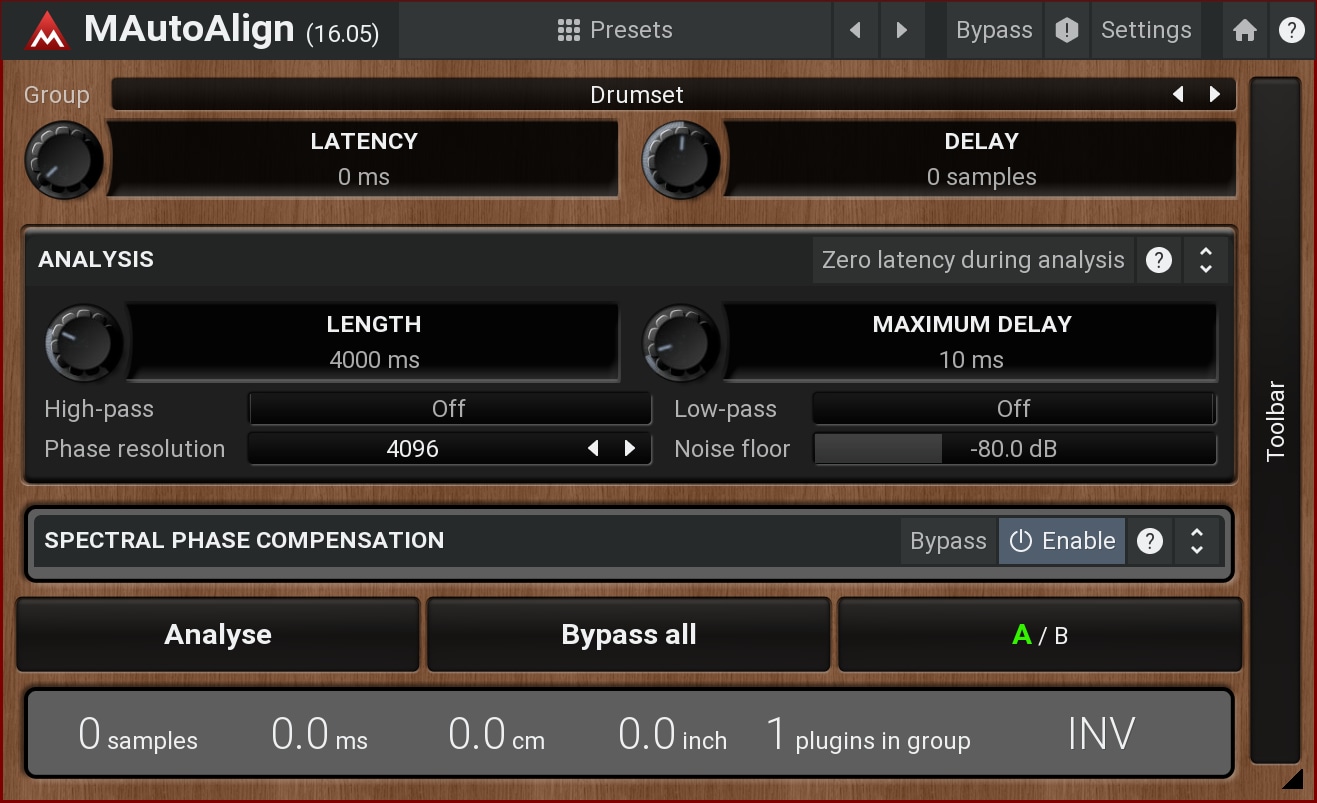Click the exclamation panic icon
The height and width of the screenshot is (803, 1317).
coord(1067,30)
